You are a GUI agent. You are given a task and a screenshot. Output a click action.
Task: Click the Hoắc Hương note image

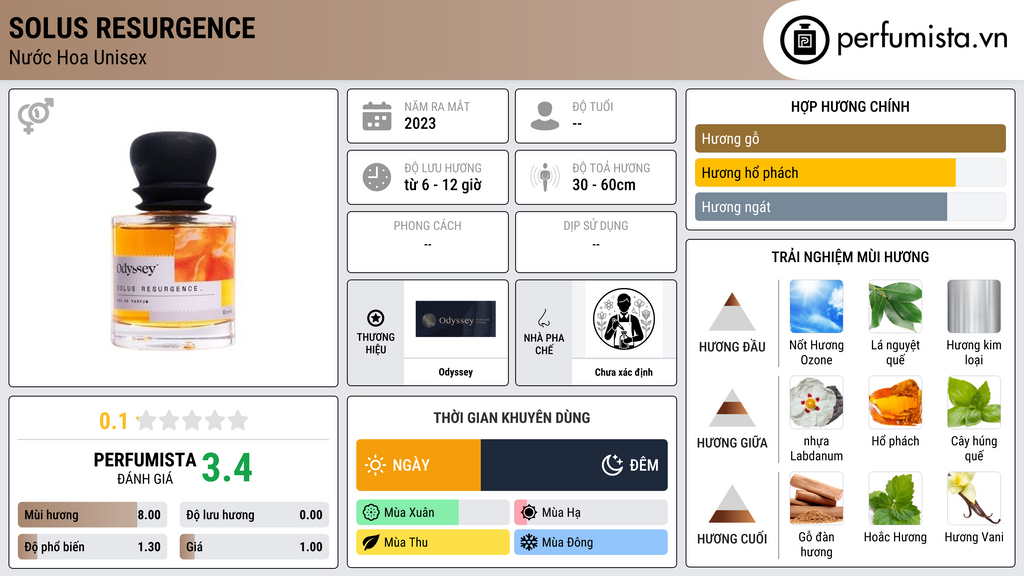pyautogui.click(x=895, y=498)
